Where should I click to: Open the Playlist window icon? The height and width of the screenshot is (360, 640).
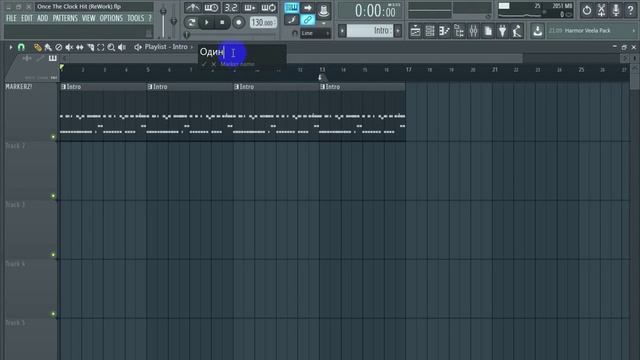tap(415, 31)
